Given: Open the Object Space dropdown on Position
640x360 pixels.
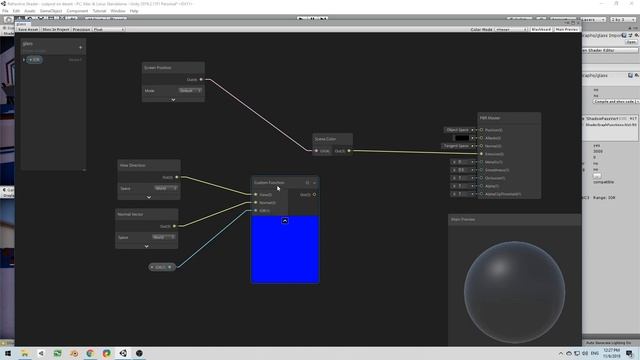Looking at the screenshot, I should coord(459,130).
